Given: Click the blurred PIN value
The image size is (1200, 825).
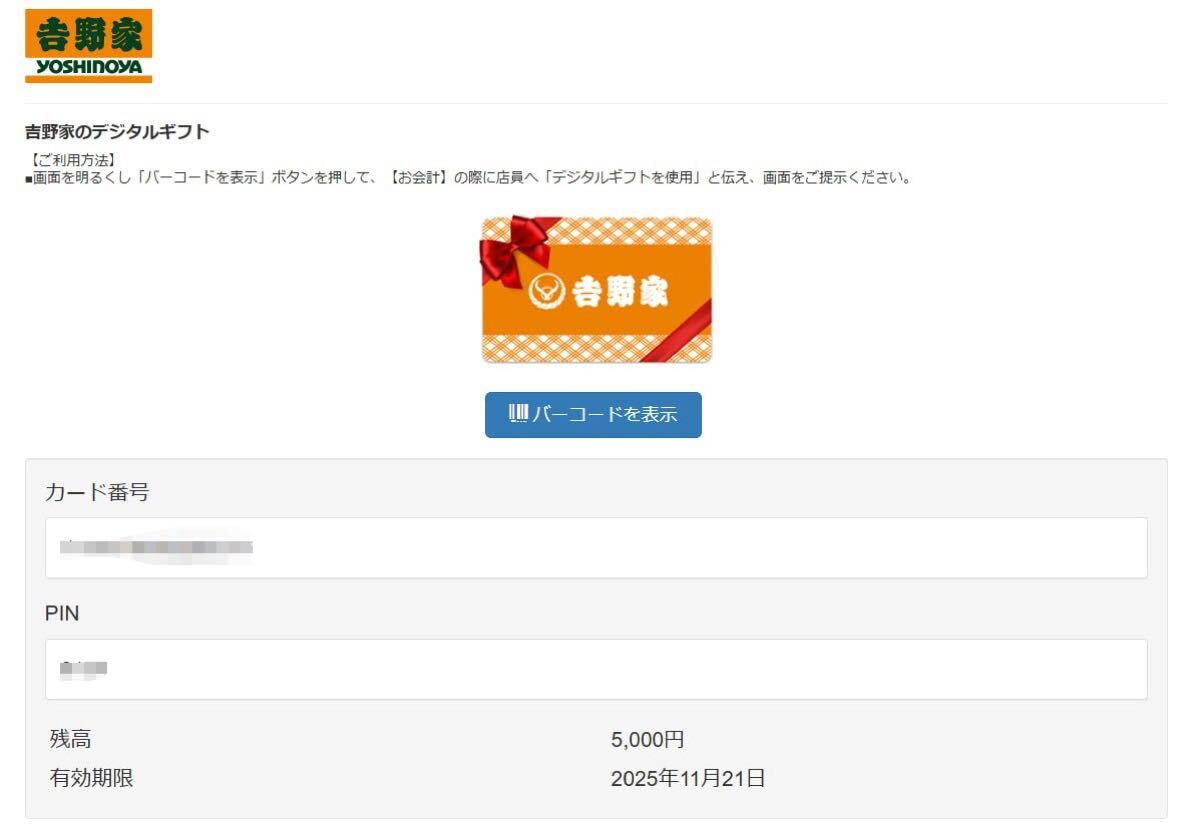Looking at the screenshot, I should (83, 669).
